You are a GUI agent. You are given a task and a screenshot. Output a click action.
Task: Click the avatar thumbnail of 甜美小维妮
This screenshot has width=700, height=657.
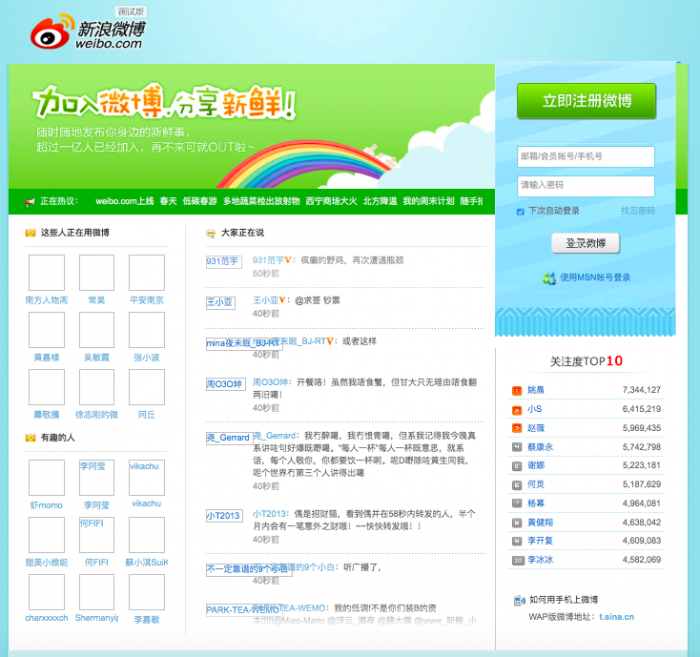[x=46, y=535]
